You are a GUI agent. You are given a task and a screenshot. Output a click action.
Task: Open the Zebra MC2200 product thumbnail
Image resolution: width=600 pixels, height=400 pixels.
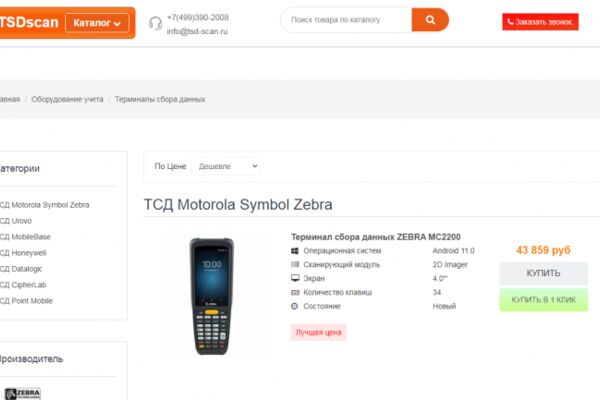[x=212, y=296]
